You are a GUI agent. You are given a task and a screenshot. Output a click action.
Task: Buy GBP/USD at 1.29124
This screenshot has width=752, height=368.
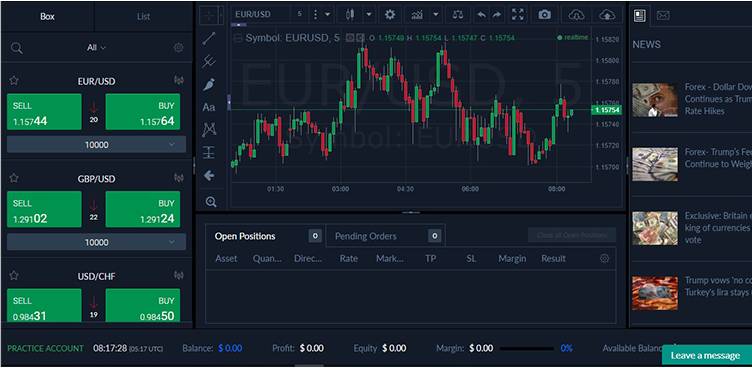pyautogui.click(x=143, y=209)
